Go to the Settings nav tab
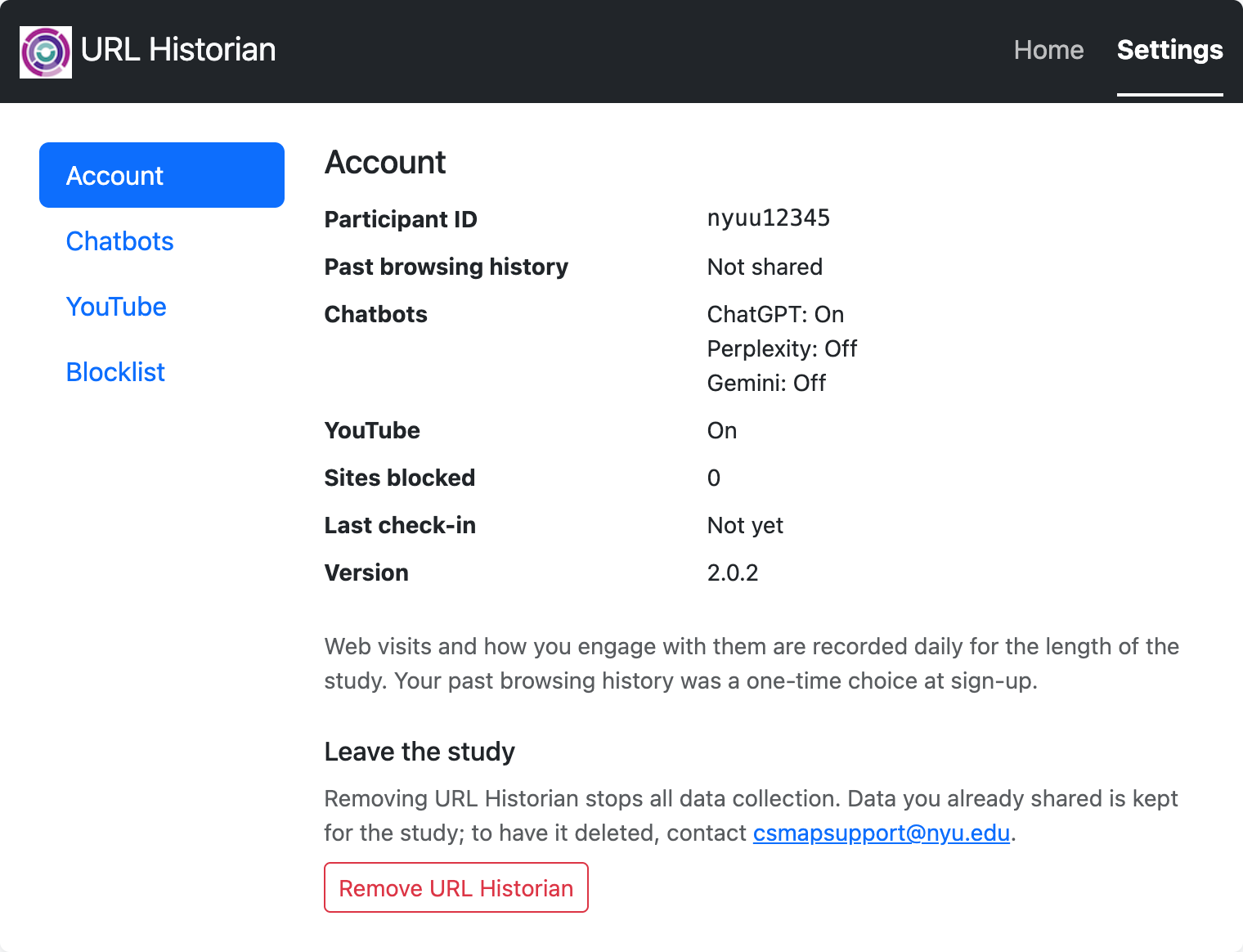This screenshot has height=952, width=1243. [1169, 50]
